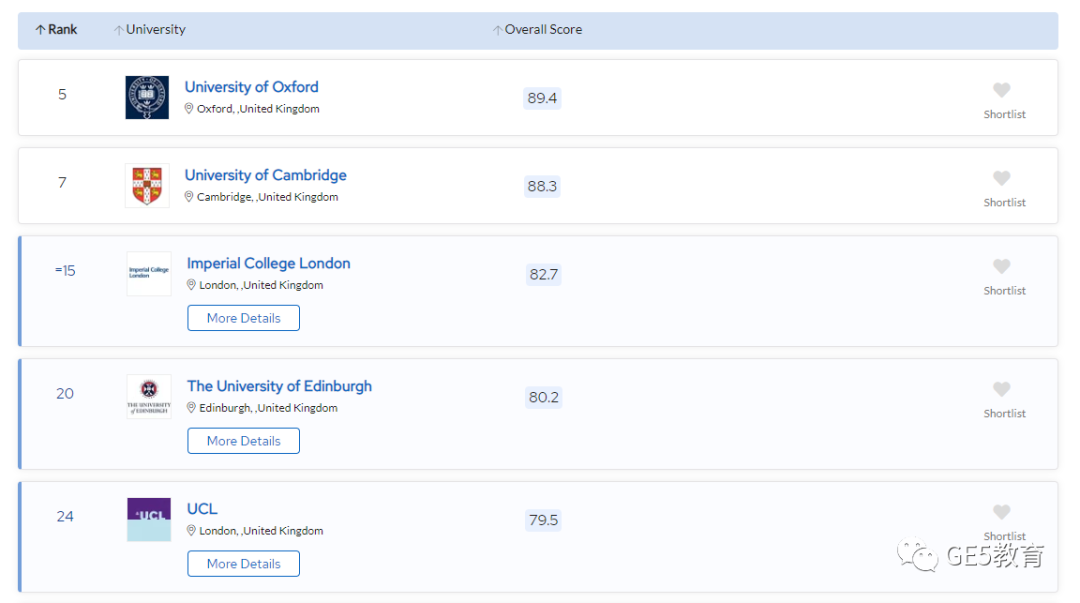
Task: Click the More Details button for University of Edinburgh
Action: 243,440
